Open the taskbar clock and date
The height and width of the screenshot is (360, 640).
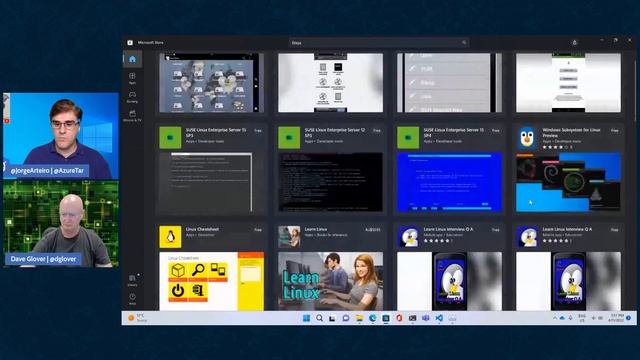(x=617, y=318)
